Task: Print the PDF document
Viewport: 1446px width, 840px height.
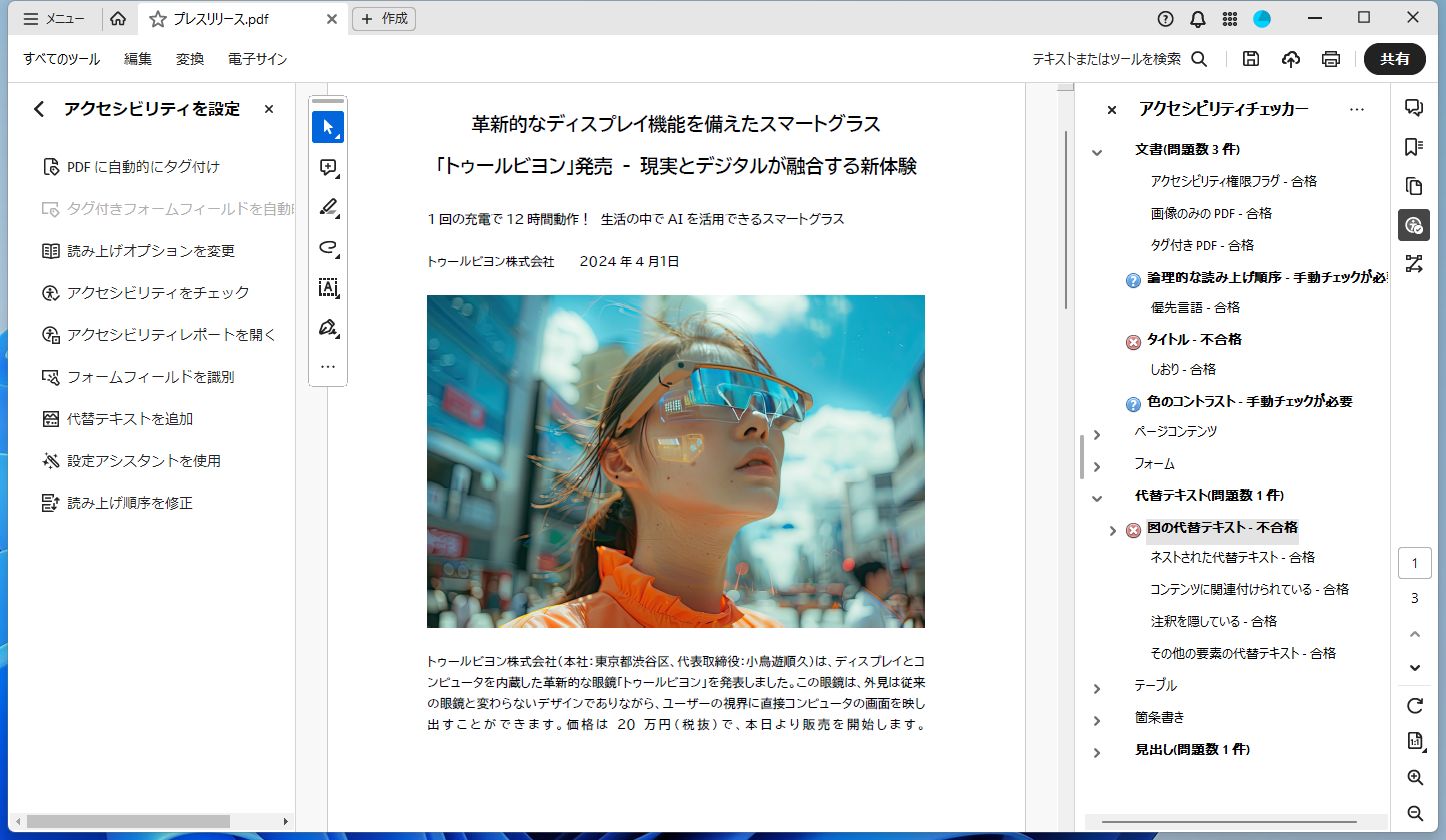Action: 1330,59
